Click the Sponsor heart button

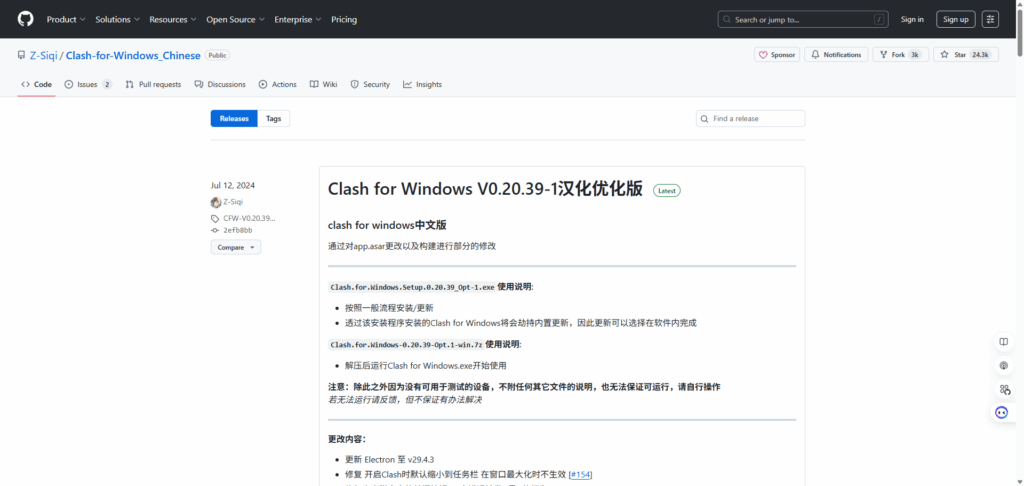pyautogui.click(x=776, y=55)
